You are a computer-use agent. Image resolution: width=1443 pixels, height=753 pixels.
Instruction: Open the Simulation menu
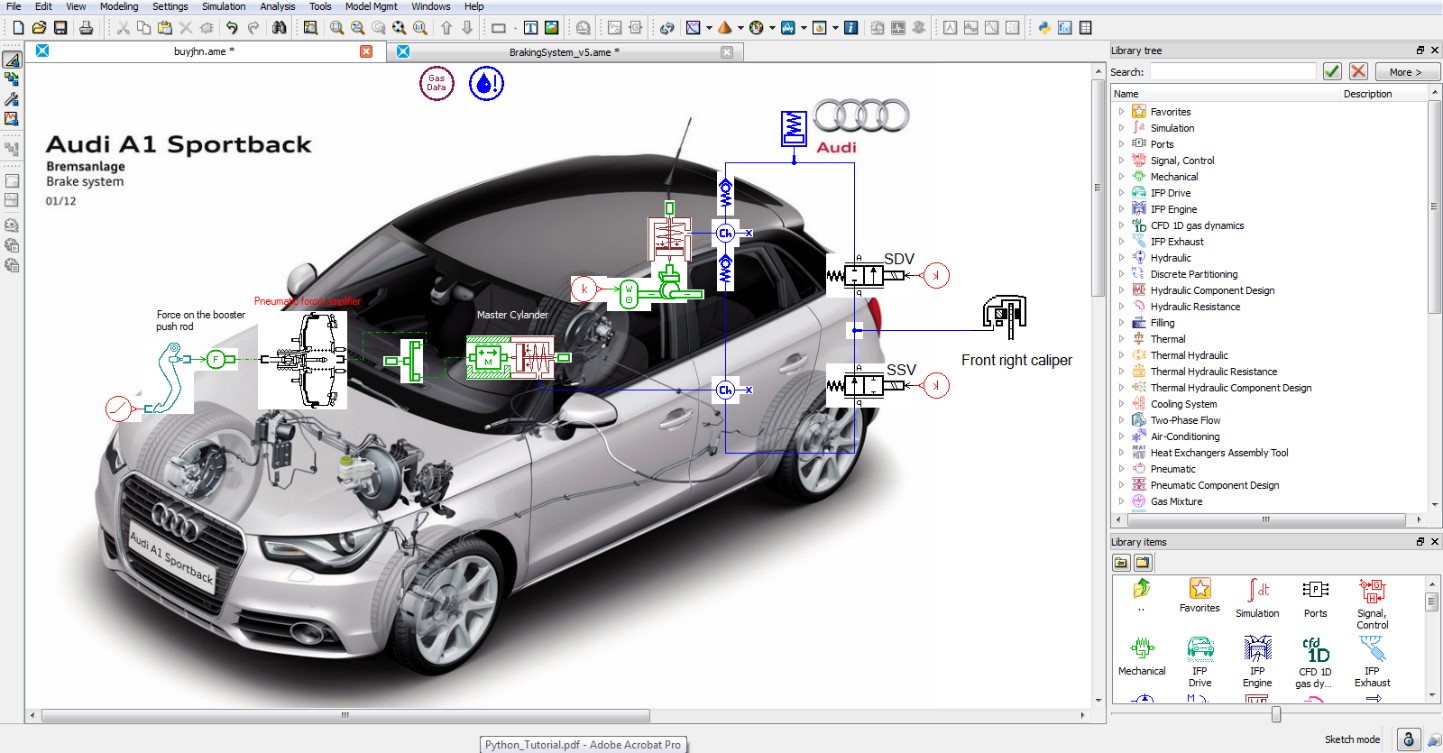pos(223,6)
